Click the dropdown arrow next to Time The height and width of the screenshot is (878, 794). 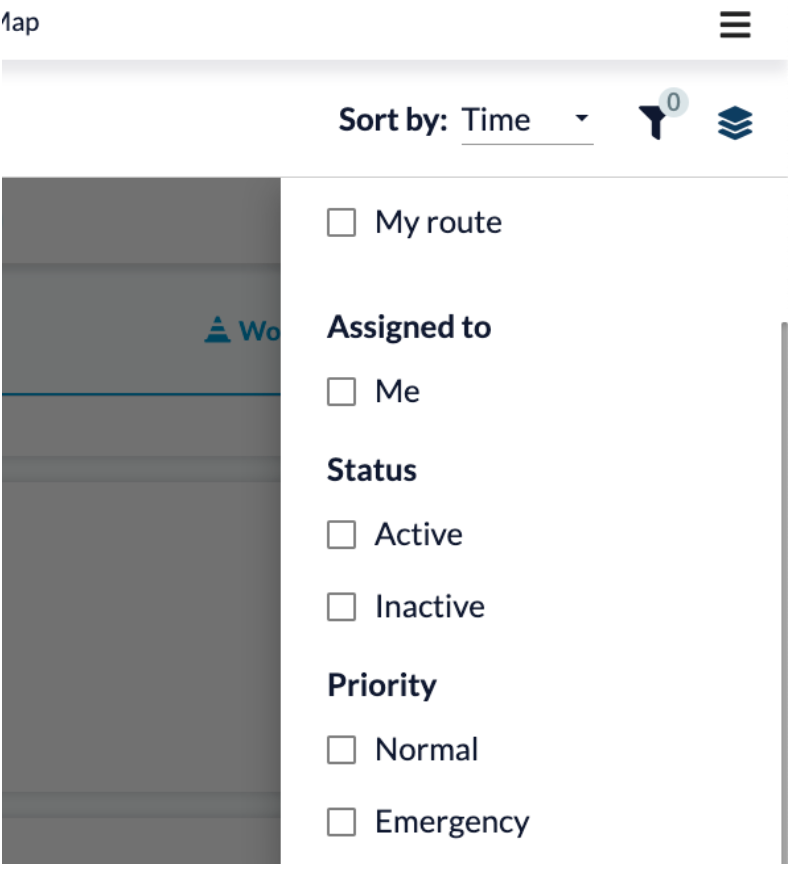pos(580,120)
